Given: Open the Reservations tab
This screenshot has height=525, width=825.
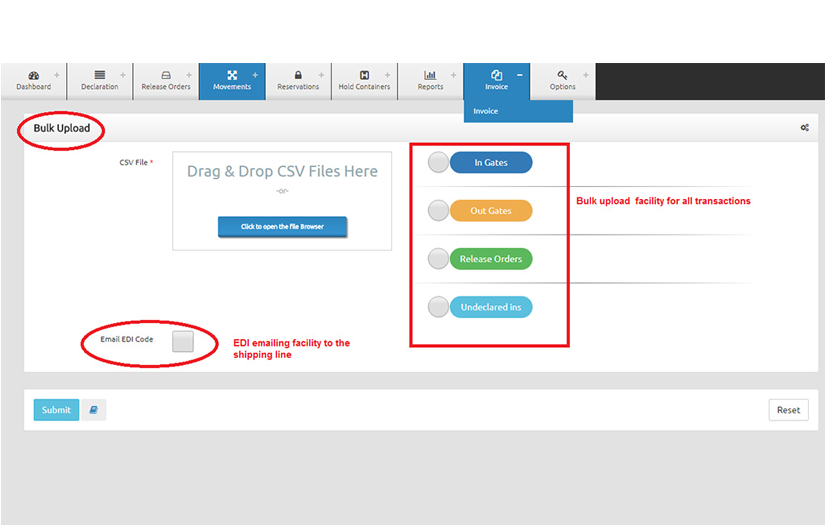Looking at the screenshot, I should pos(298,81).
